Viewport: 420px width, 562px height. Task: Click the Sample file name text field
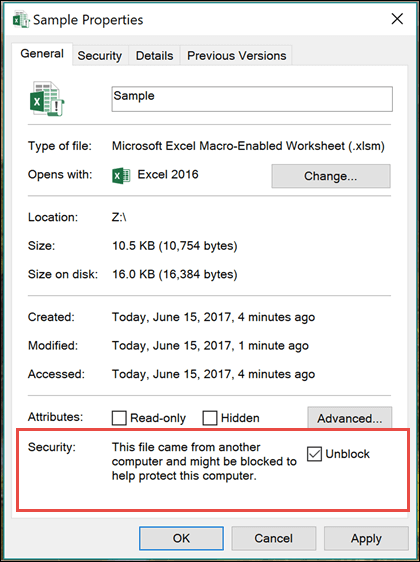pos(252,99)
